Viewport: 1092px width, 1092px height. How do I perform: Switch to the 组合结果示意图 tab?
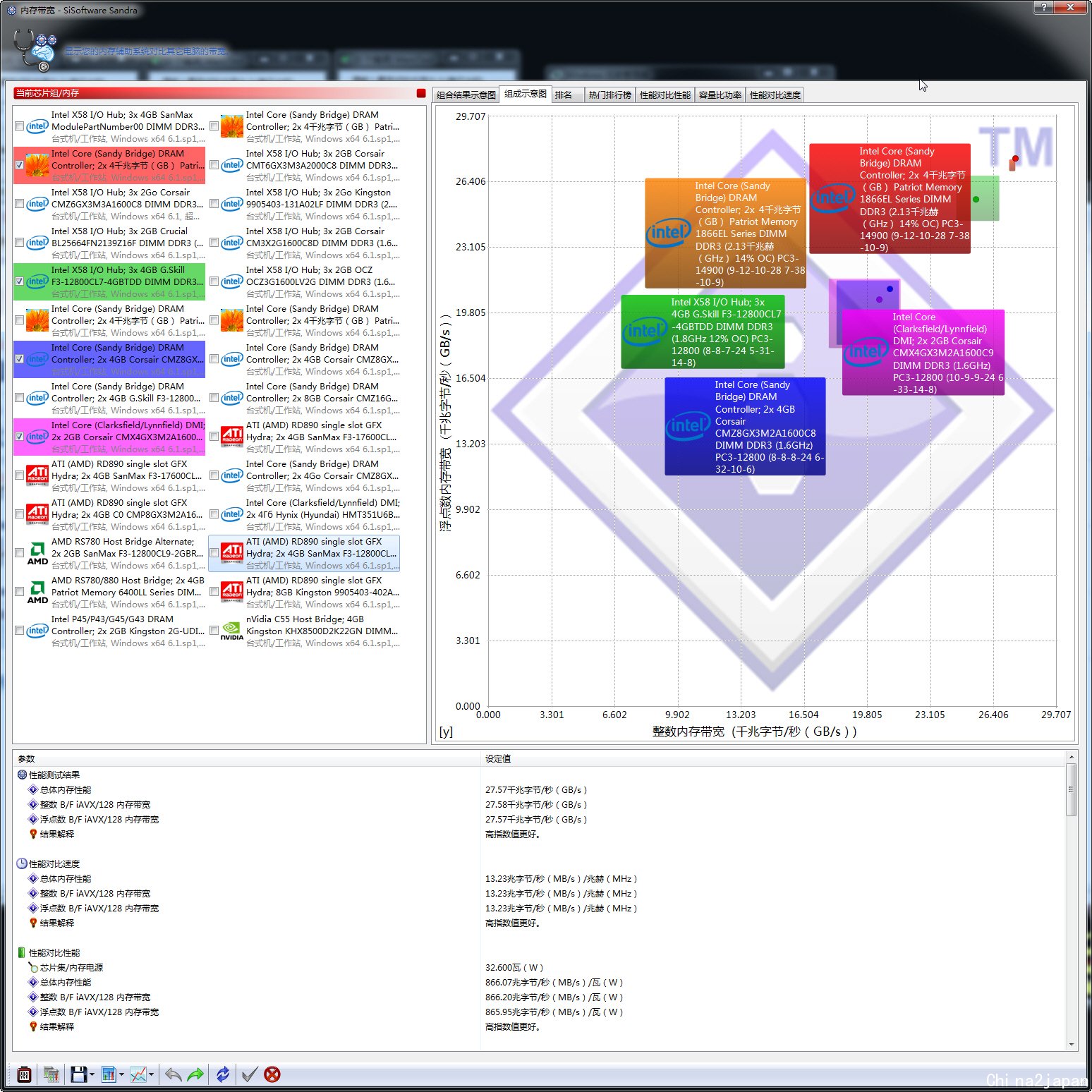click(466, 95)
